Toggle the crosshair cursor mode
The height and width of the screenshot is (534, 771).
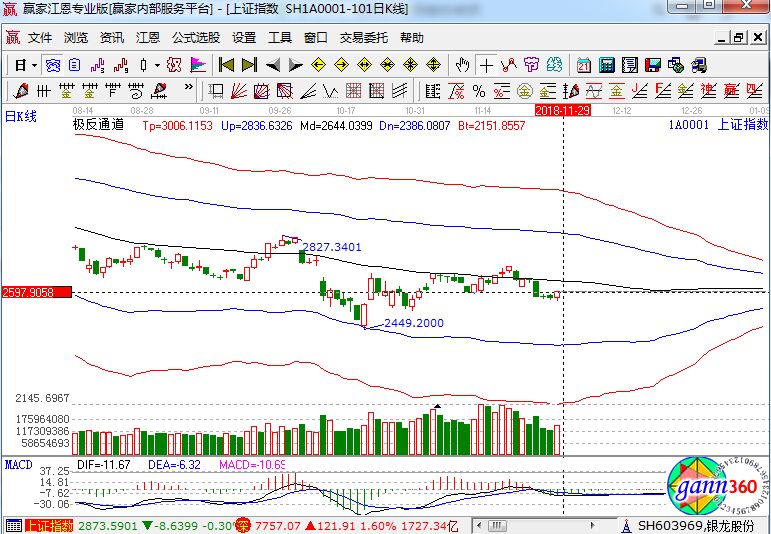click(x=486, y=65)
